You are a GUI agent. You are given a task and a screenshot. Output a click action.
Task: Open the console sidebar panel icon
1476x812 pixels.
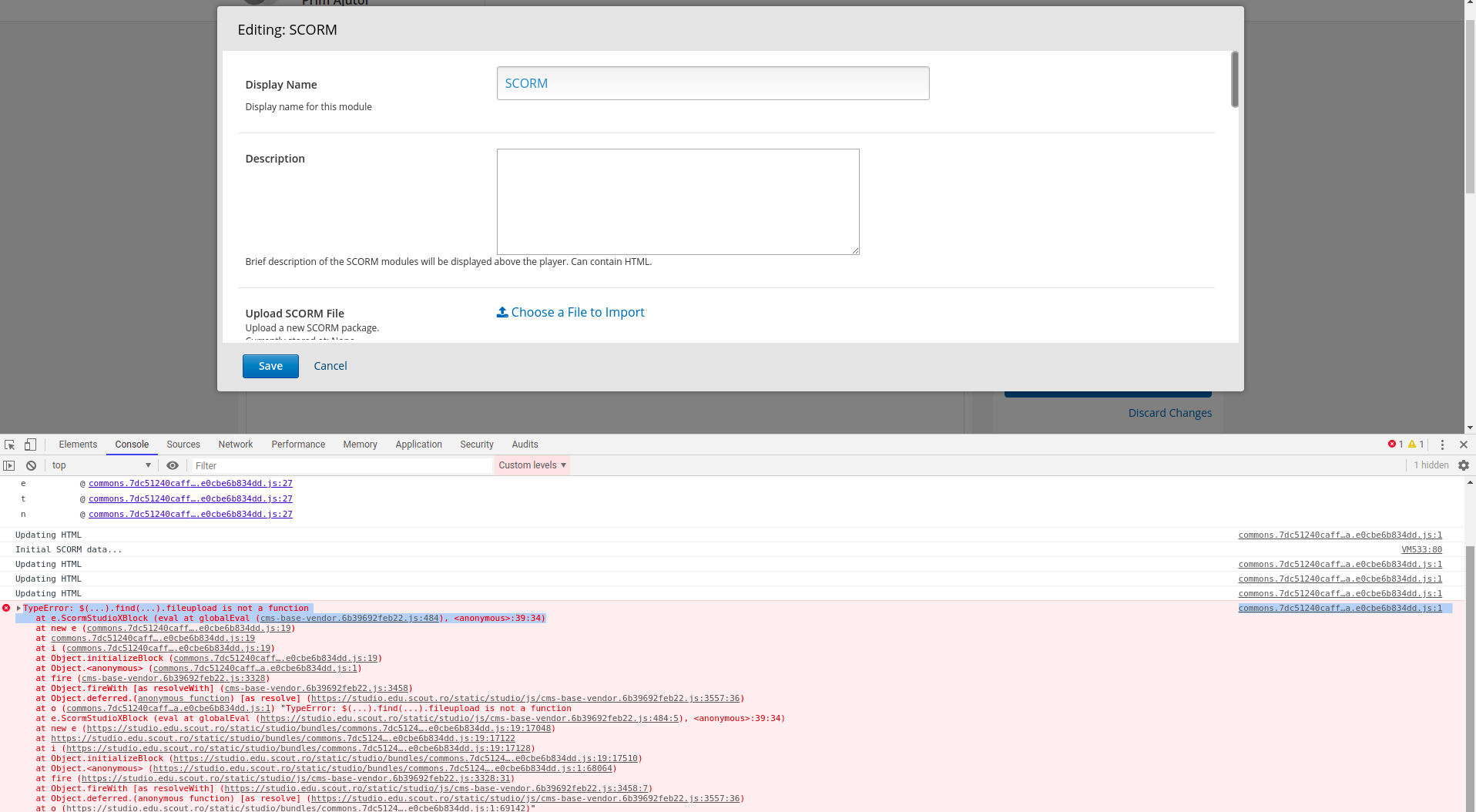(9, 465)
